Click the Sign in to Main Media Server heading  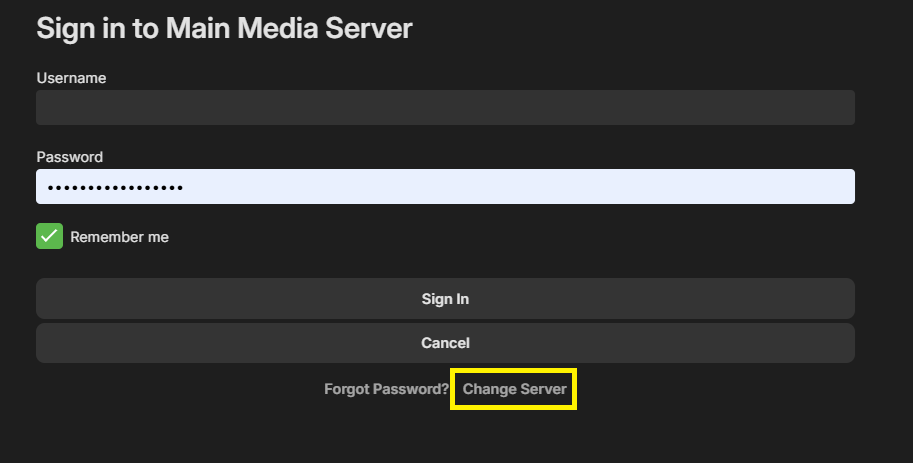[x=224, y=28]
